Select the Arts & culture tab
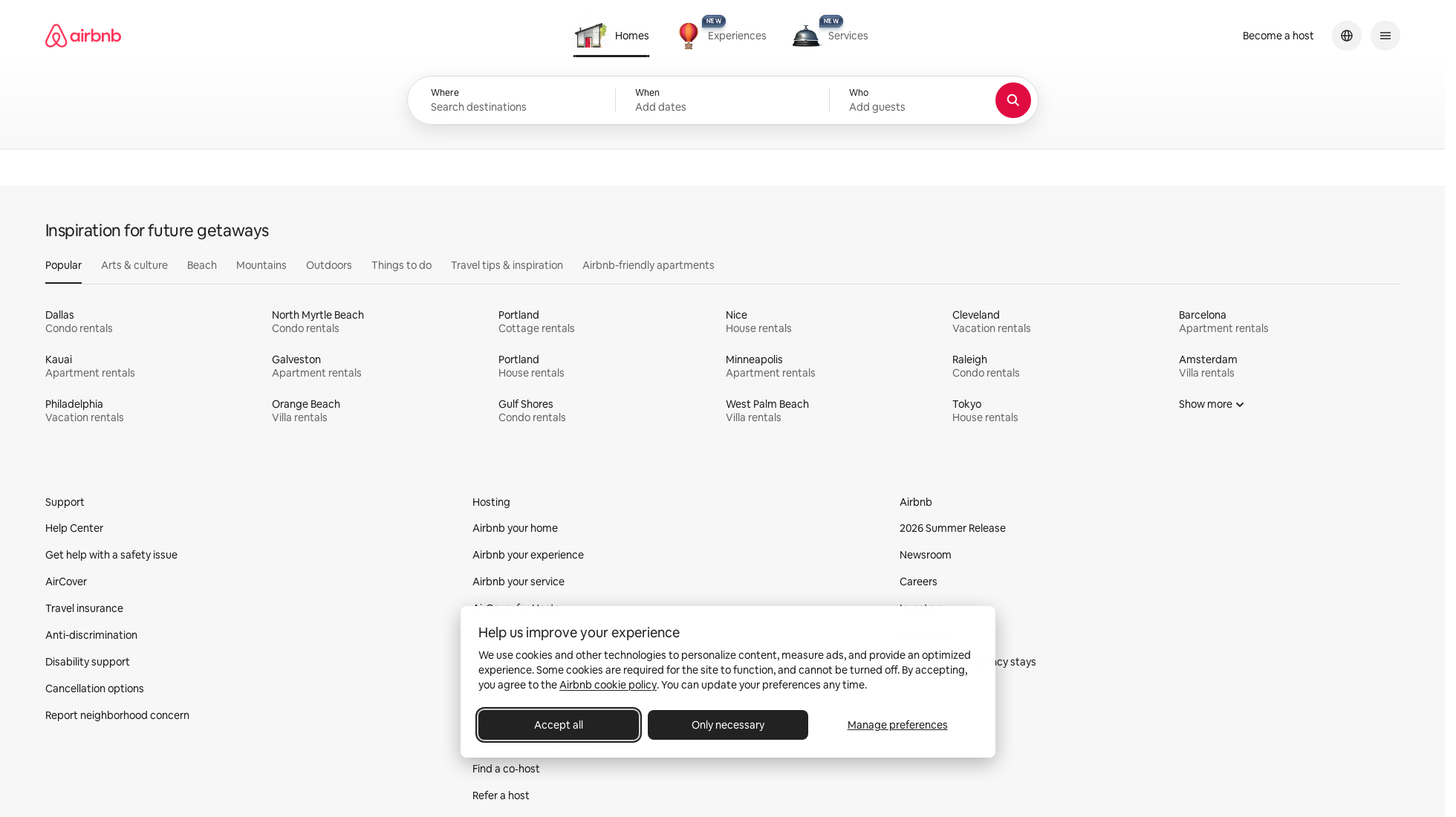Screen dimensions: 1456x817 click(x=134, y=265)
